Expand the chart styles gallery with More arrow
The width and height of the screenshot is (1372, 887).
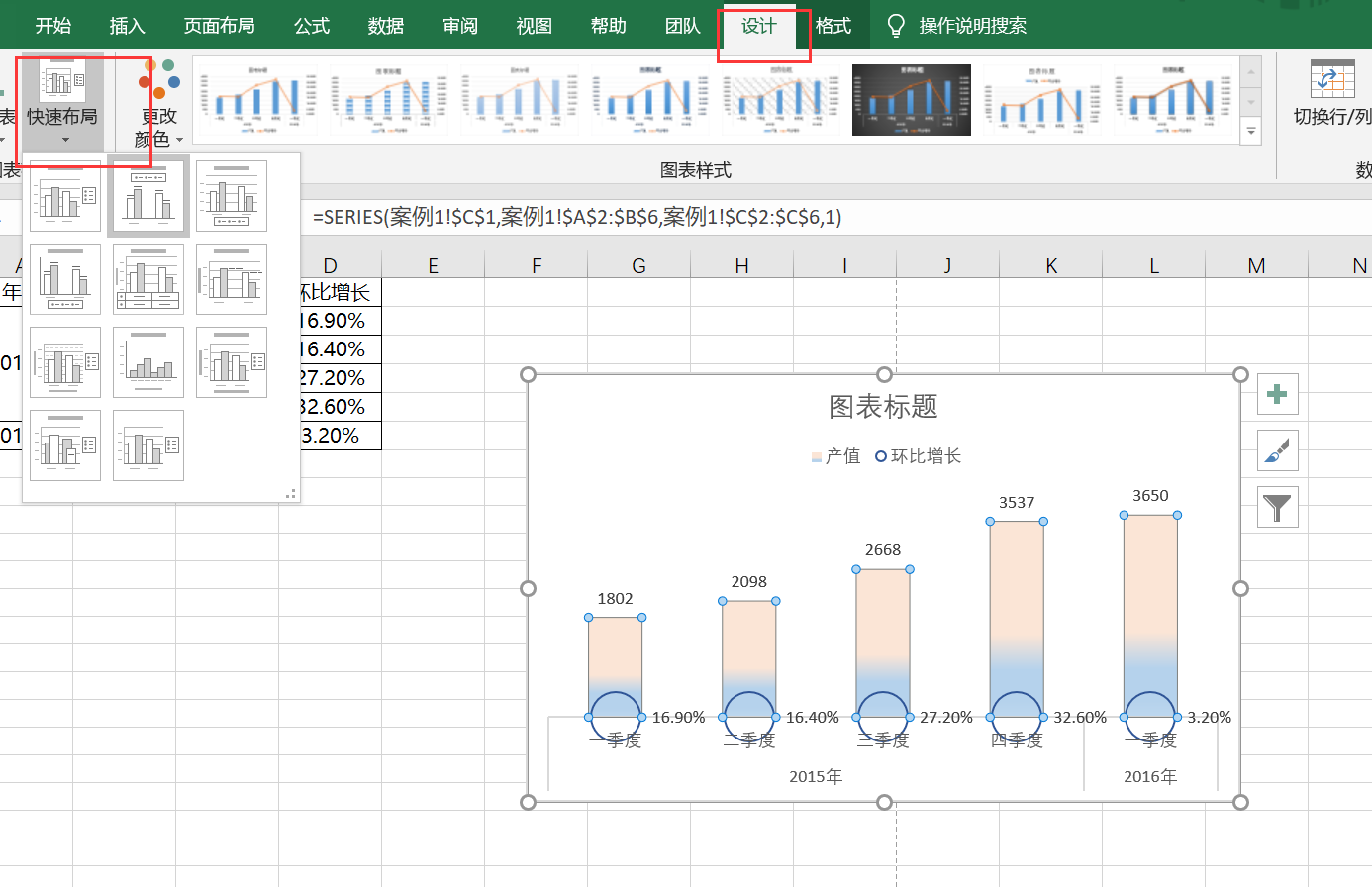click(1251, 130)
